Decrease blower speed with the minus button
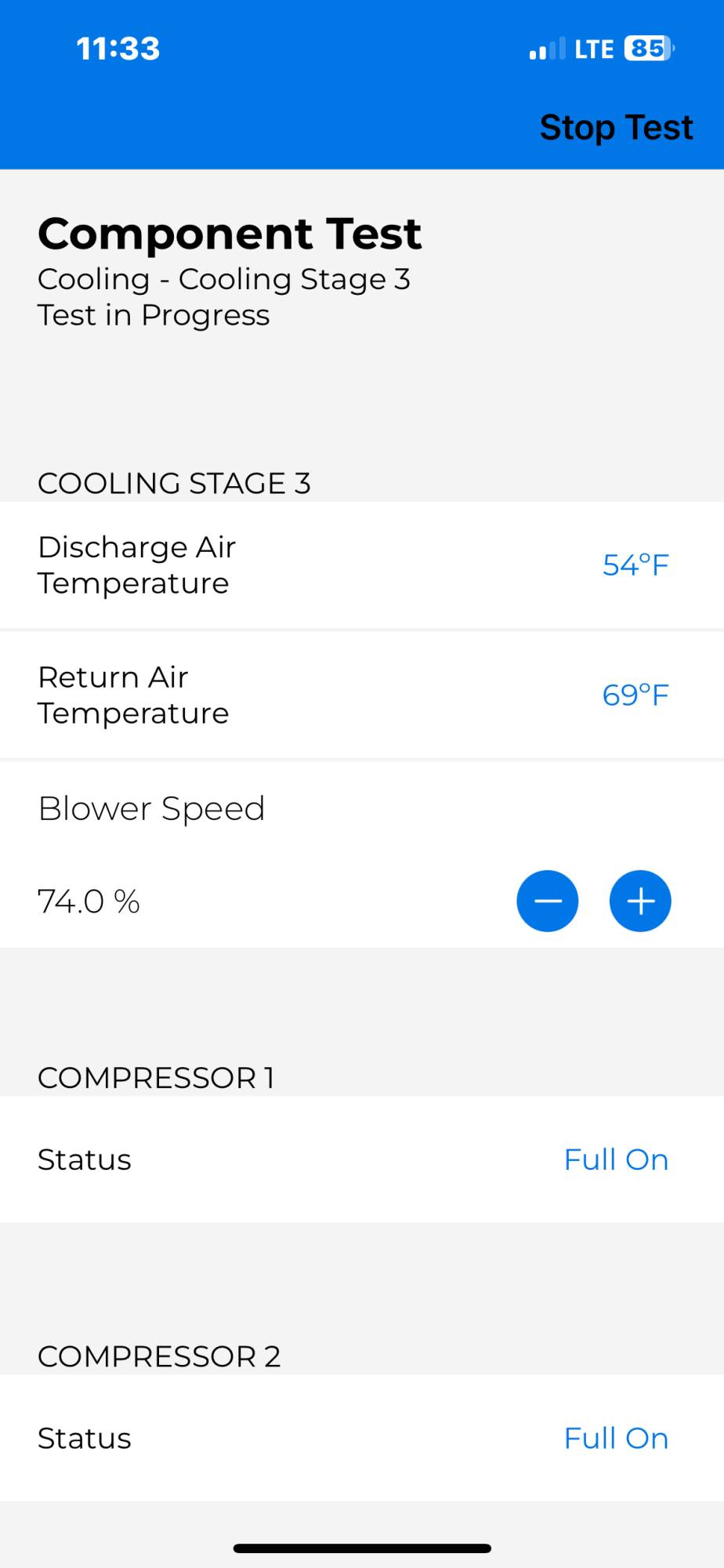724x1568 pixels. pyautogui.click(x=547, y=901)
